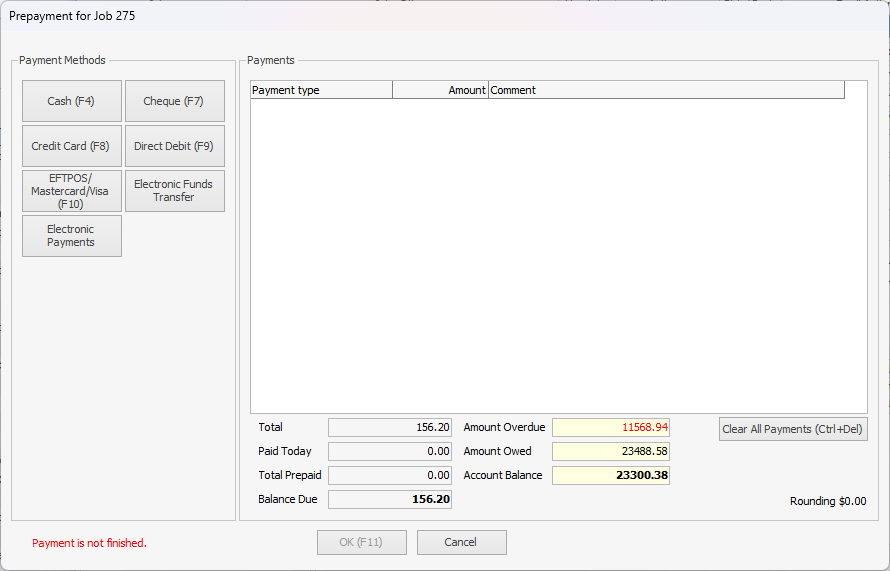Viewport: 890px width, 571px height.
Task: Click the 'Payments' group label
Action: pos(271,60)
